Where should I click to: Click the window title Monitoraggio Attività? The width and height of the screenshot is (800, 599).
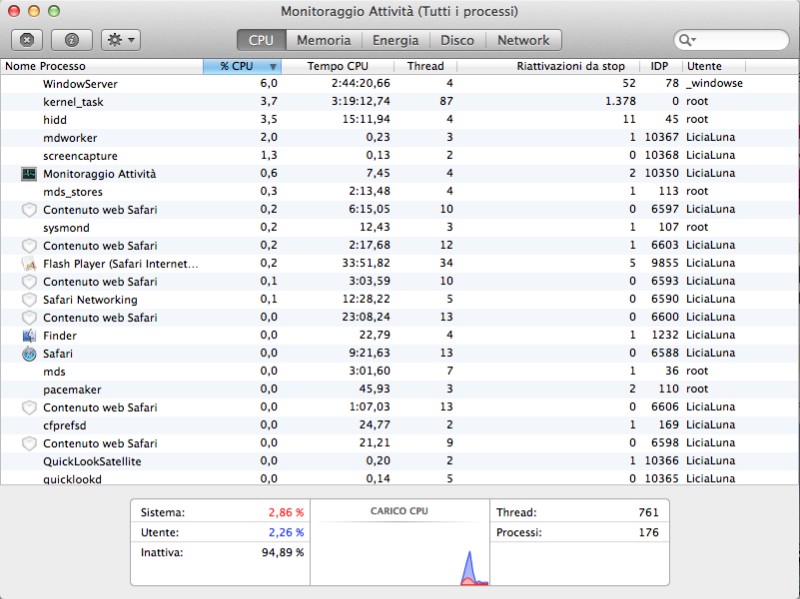tap(399, 11)
